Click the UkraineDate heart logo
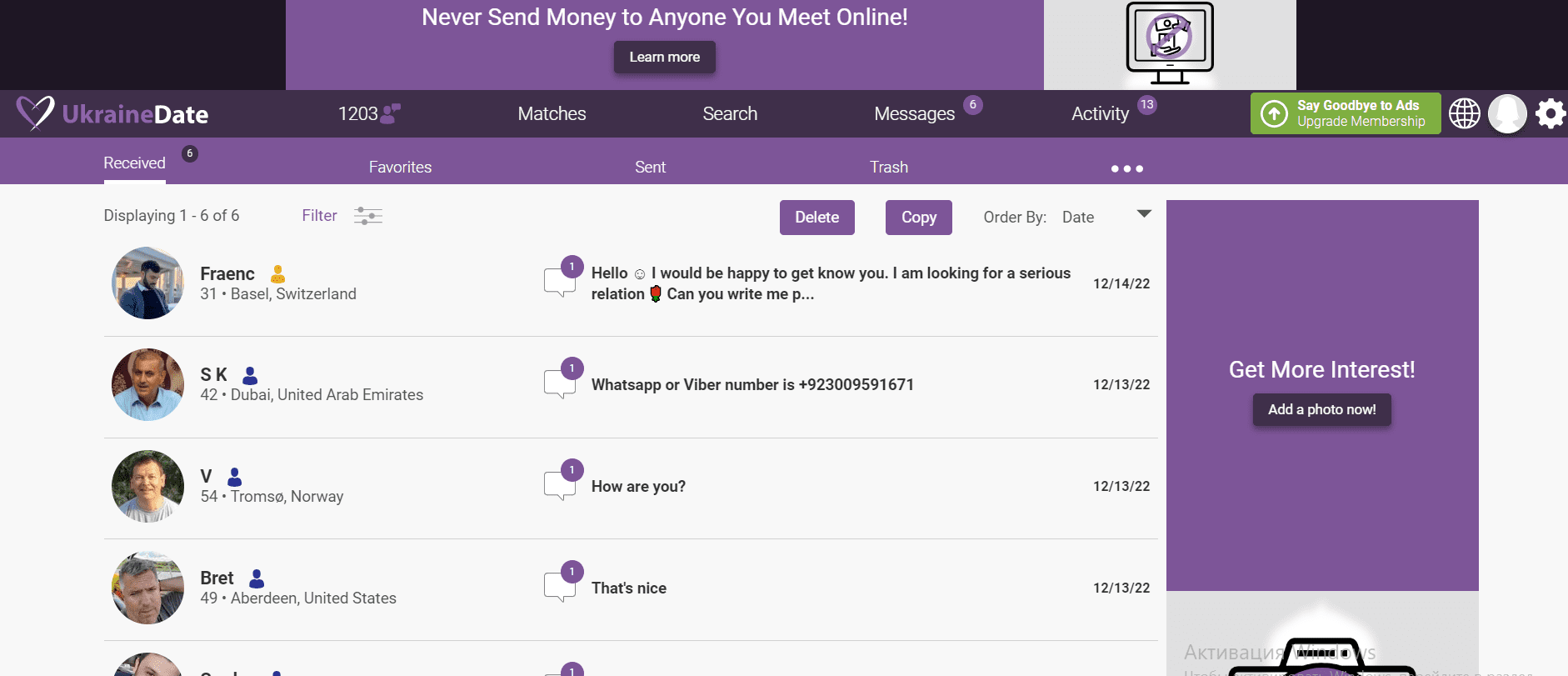 [35, 113]
